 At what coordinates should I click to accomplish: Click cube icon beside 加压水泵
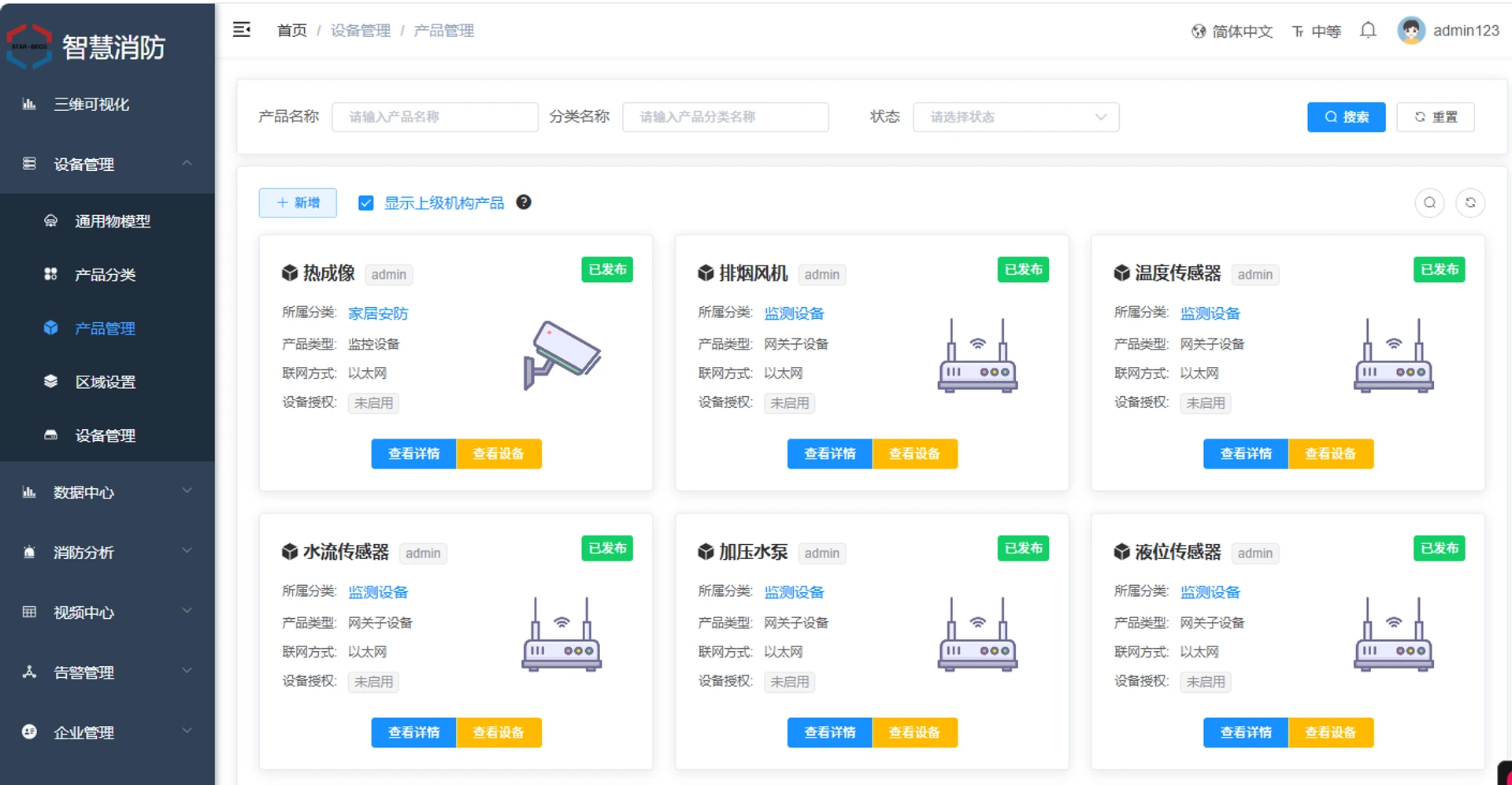(706, 552)
